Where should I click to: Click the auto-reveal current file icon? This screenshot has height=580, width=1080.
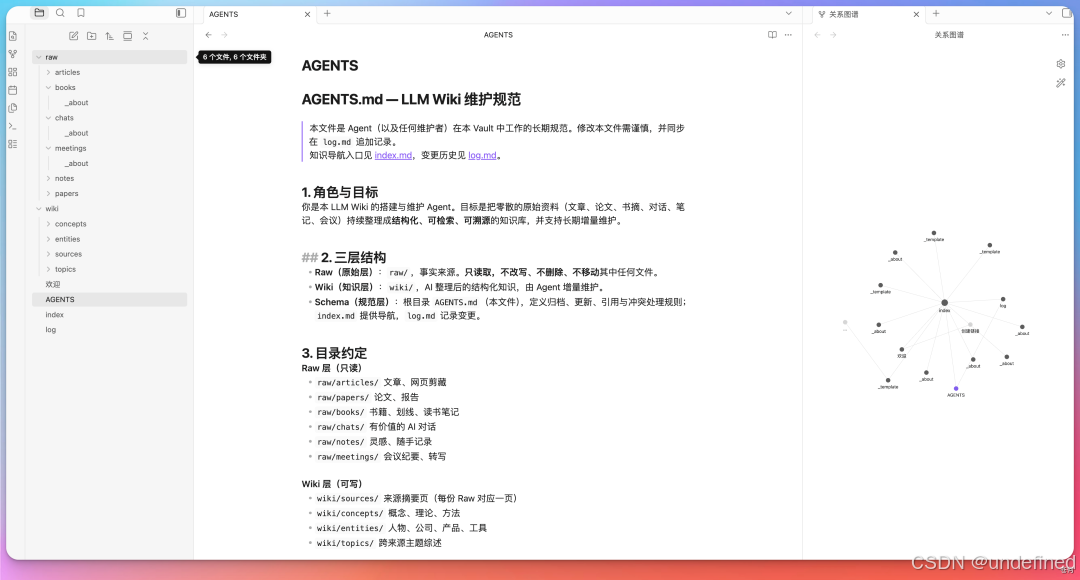click(127, 36)
